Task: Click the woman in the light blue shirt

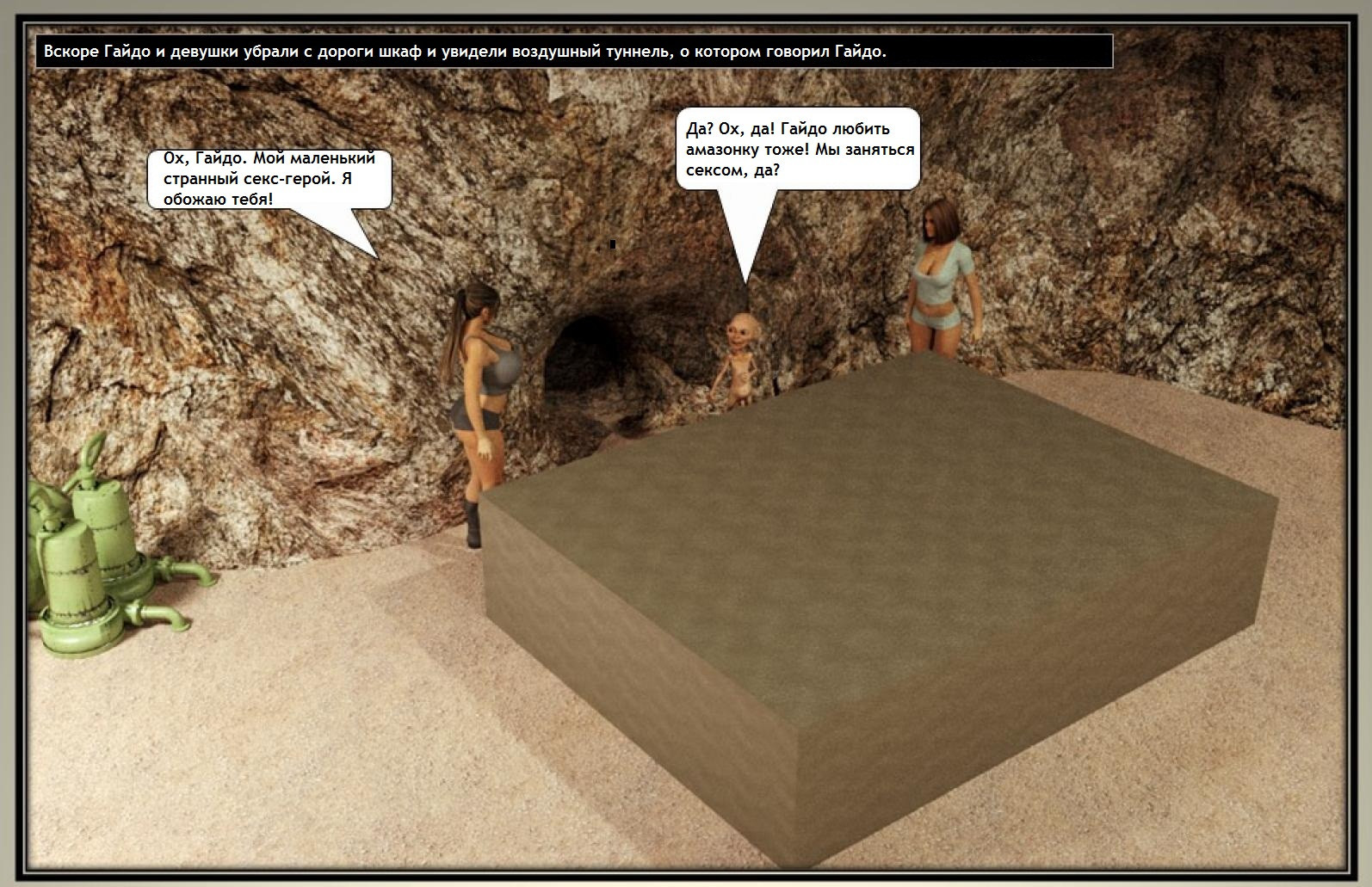Action: coord(941,275)
